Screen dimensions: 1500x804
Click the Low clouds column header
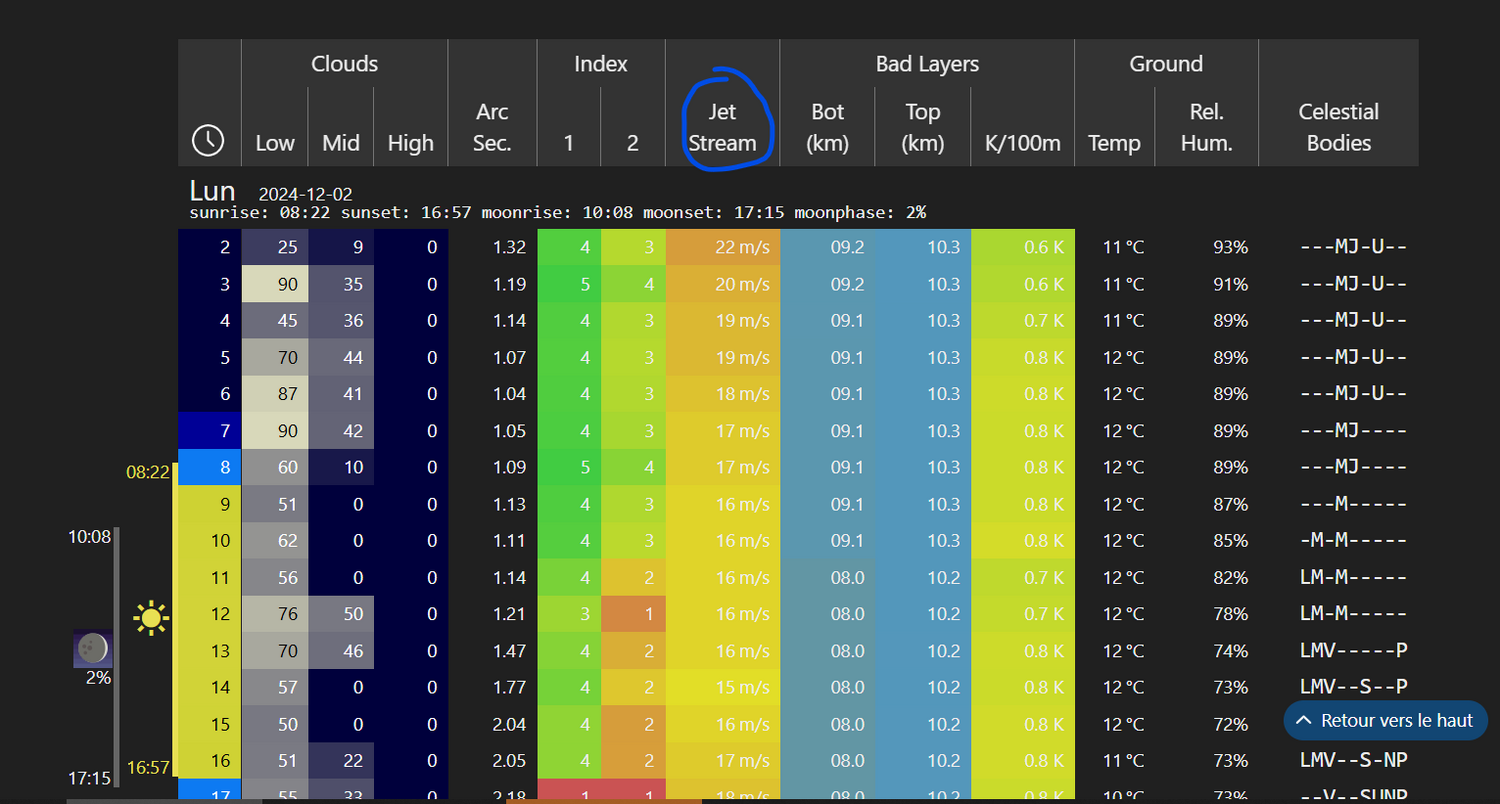pyautogui.click(x=274, y=143)
